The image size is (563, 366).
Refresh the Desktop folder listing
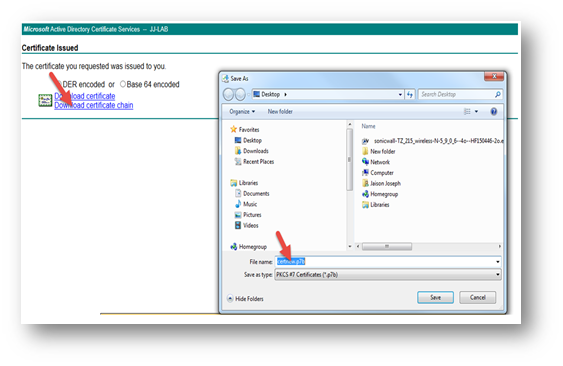(410, 94)
